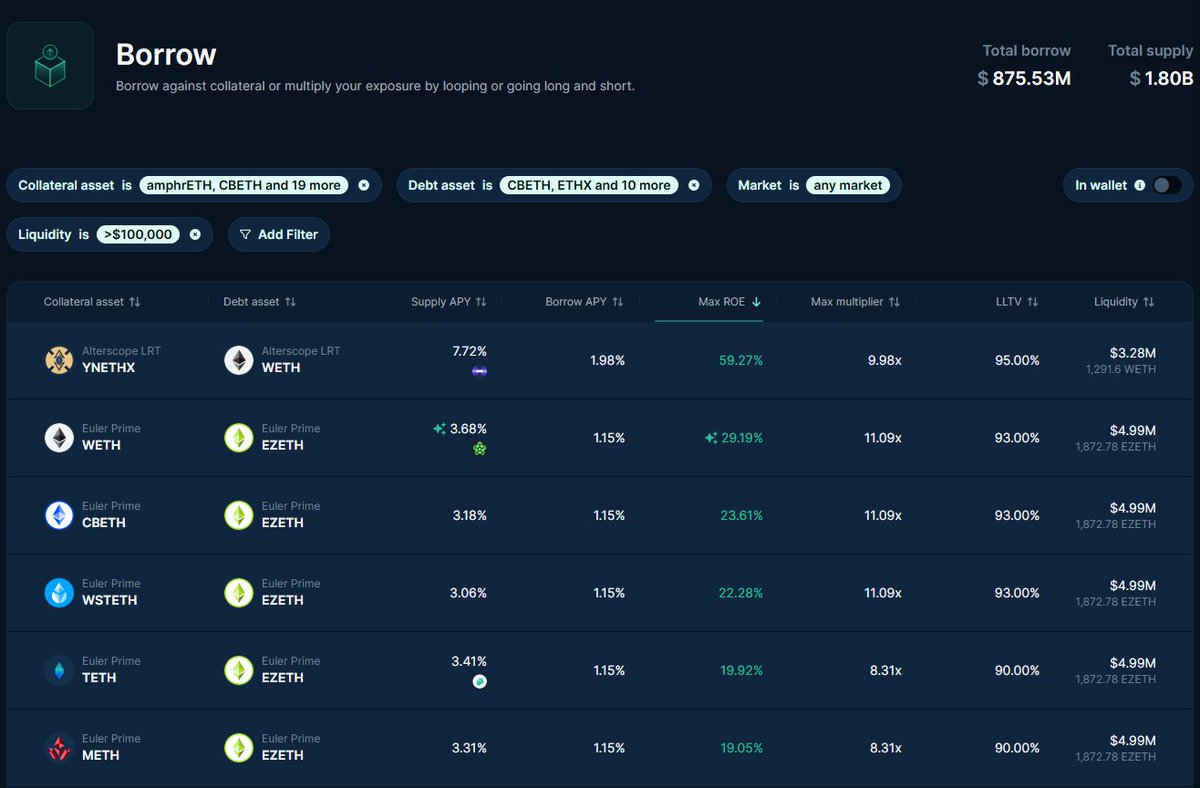This screenshot has height=788, width=1200.
Task: Select the $875.53M total borrow figure
Action: point(1024,78)
